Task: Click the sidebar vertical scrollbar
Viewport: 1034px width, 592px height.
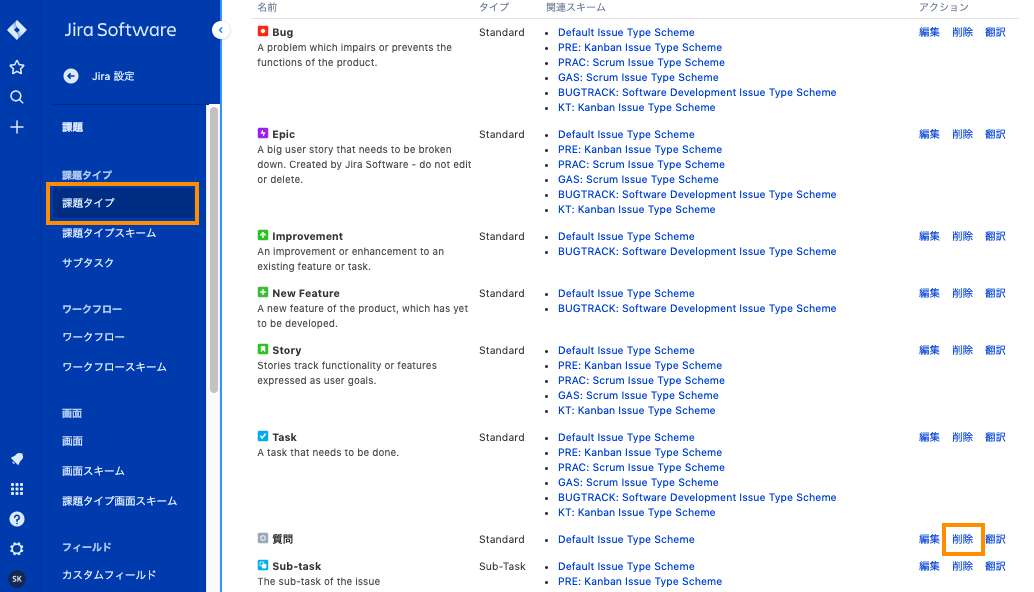Action: 214,249
